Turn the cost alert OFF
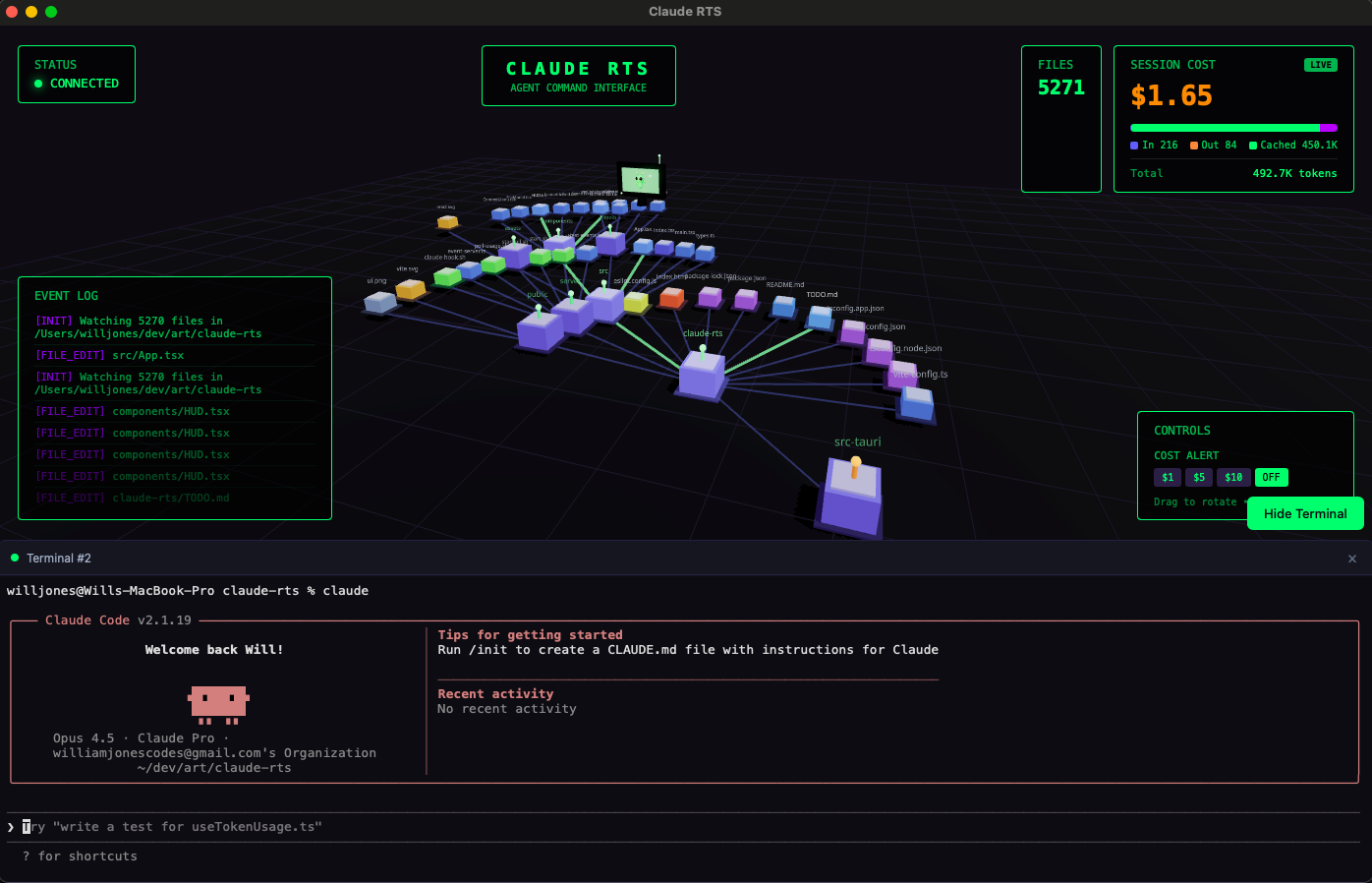 [x=1271, y=477]
